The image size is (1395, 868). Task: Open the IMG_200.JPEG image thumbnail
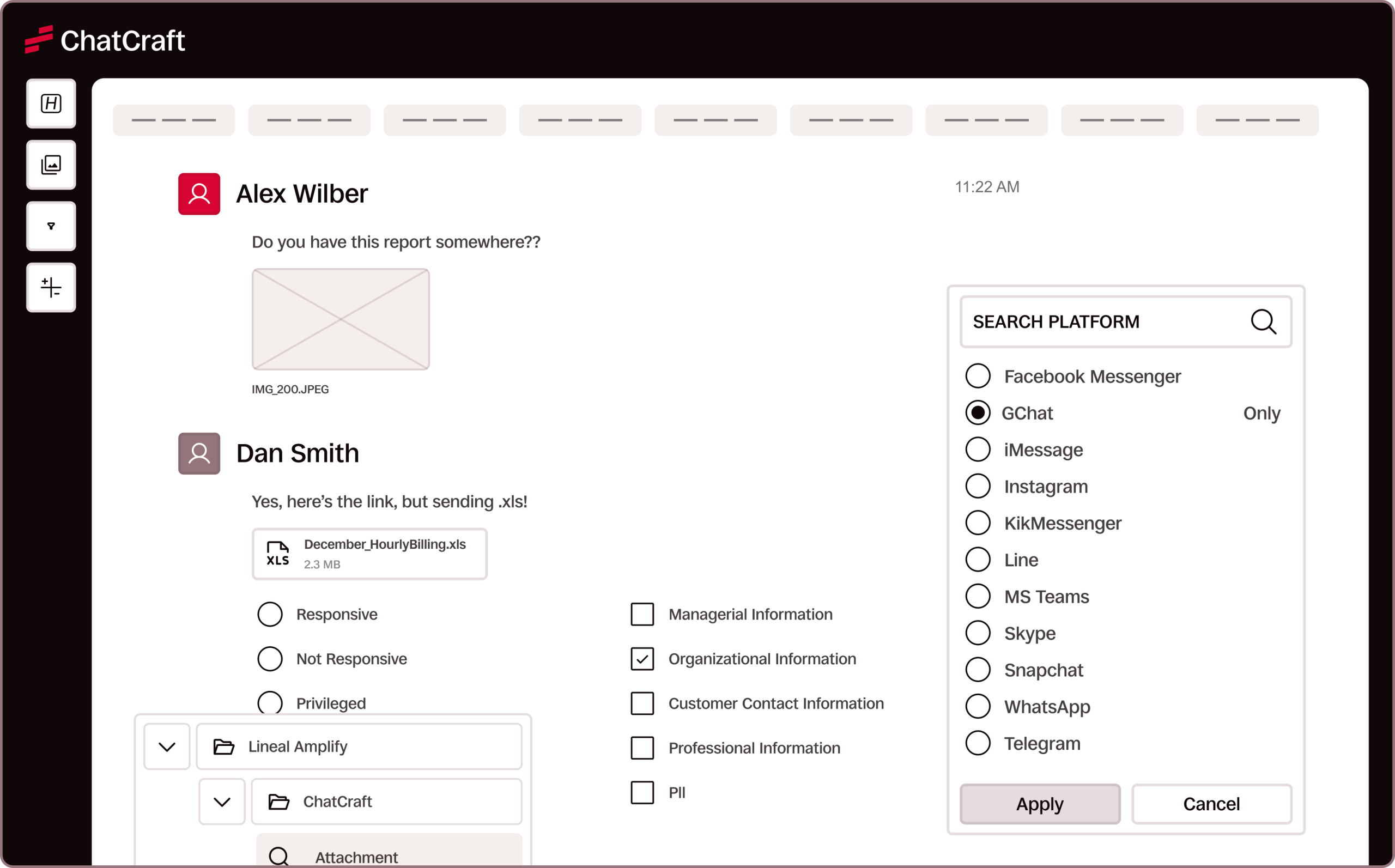(x=341, y=319)
